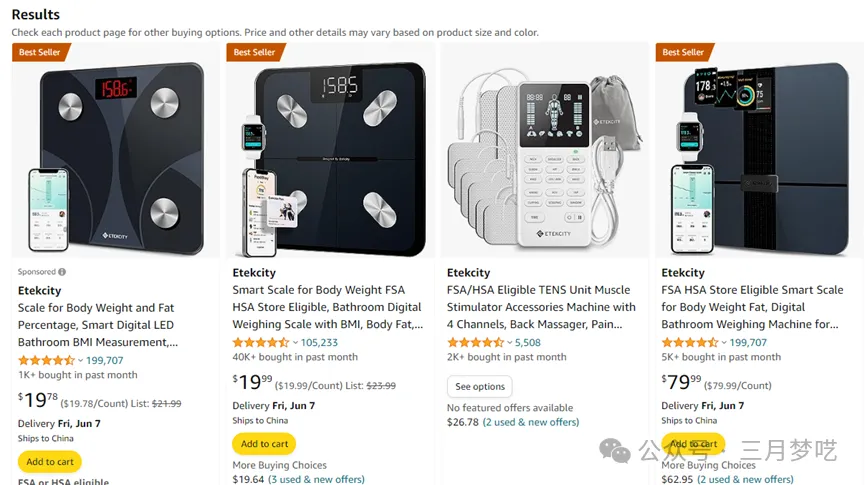Click Best Seller badge on the first product
The height and width of the screenshot is (485, 865).
click(x=40, y=52)
